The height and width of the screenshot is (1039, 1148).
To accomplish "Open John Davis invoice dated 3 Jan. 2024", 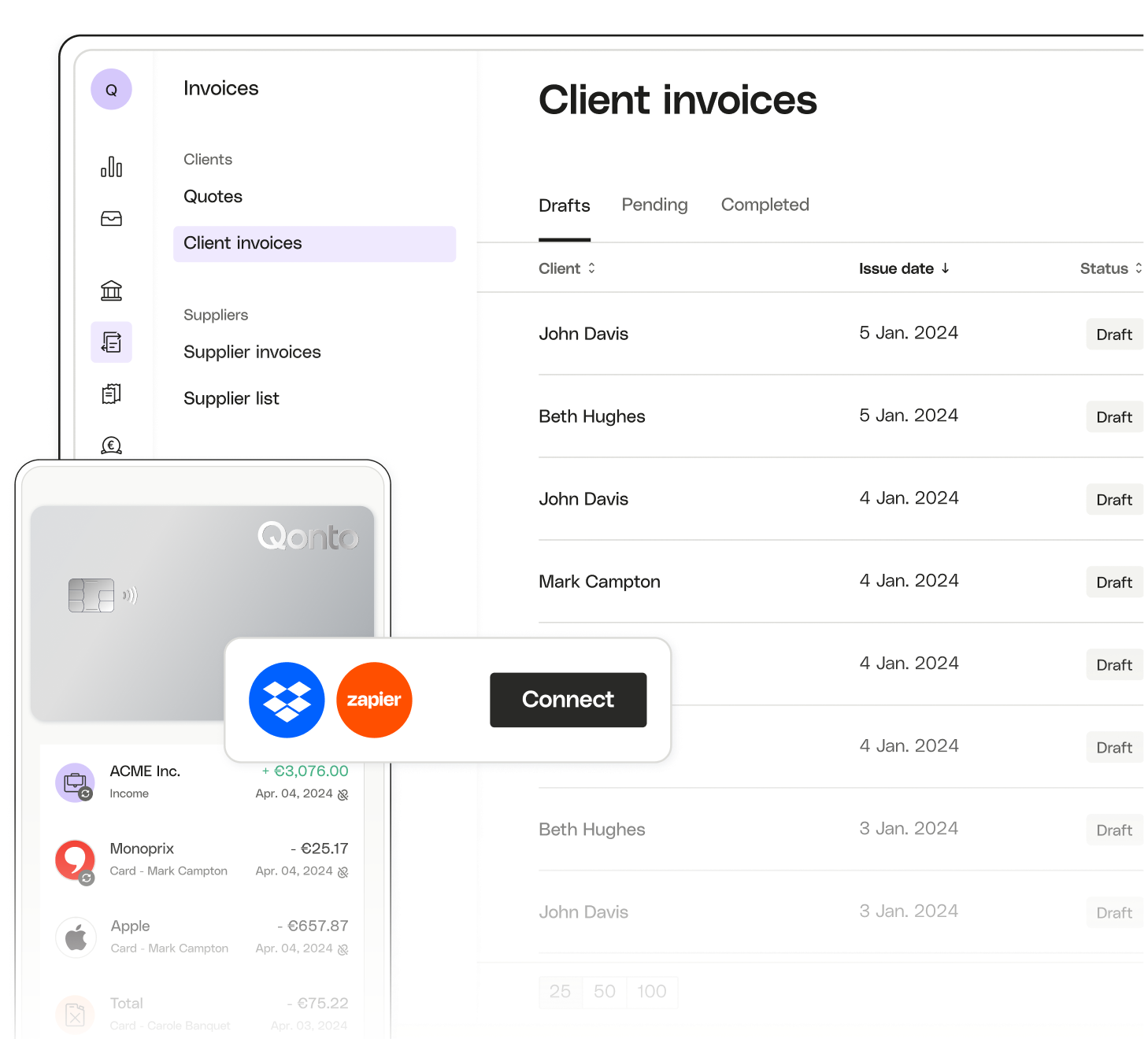I will pyautogui.click(x=840, y=912).
